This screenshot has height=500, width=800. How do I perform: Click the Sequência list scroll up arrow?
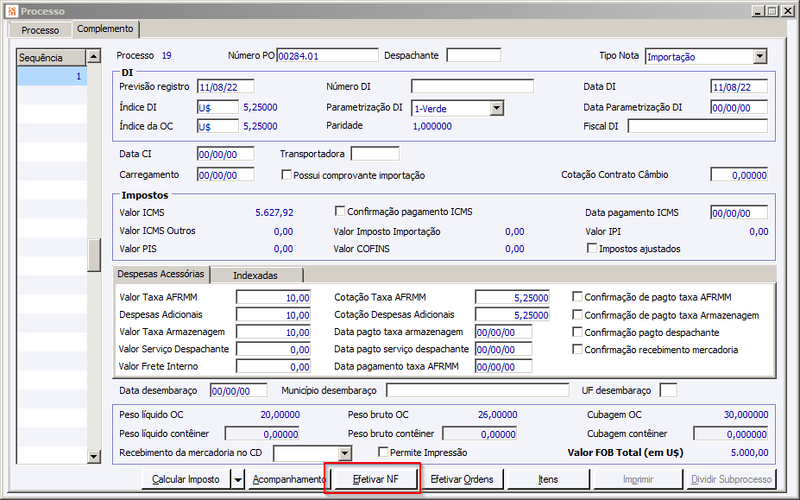tap(94, 56)
